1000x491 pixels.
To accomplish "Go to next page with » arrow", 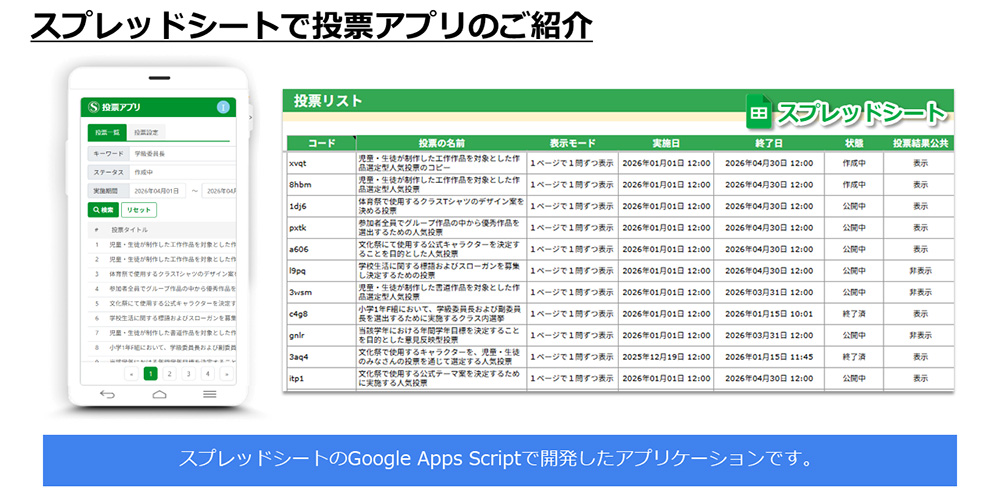I will point(227,374).
